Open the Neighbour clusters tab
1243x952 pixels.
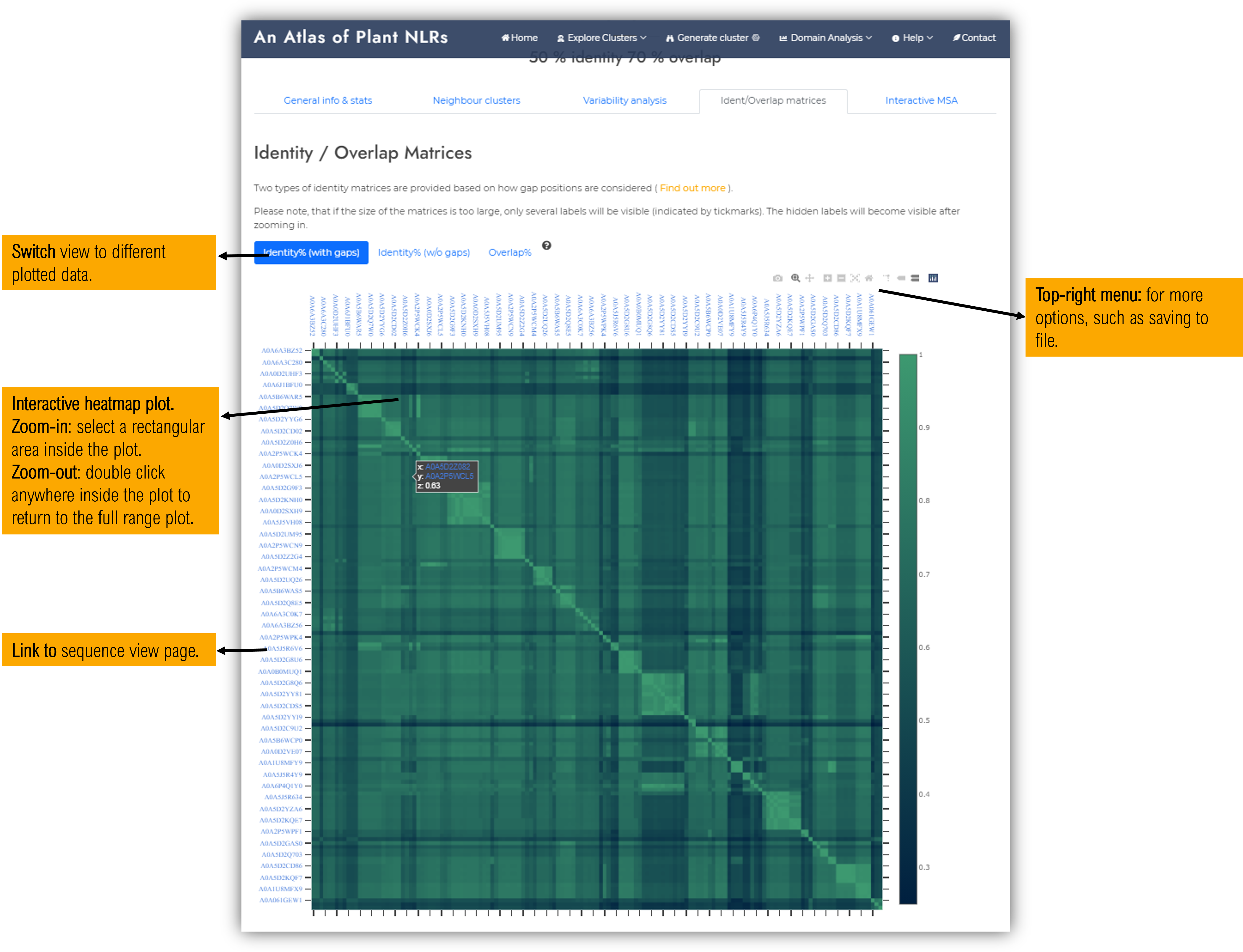(x=476, y=100)
